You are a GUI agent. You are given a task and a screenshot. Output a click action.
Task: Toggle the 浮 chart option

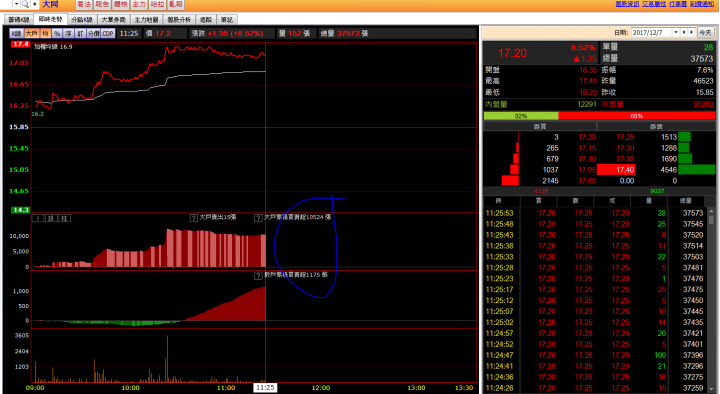pyautogui.click(x=68, y=34)
